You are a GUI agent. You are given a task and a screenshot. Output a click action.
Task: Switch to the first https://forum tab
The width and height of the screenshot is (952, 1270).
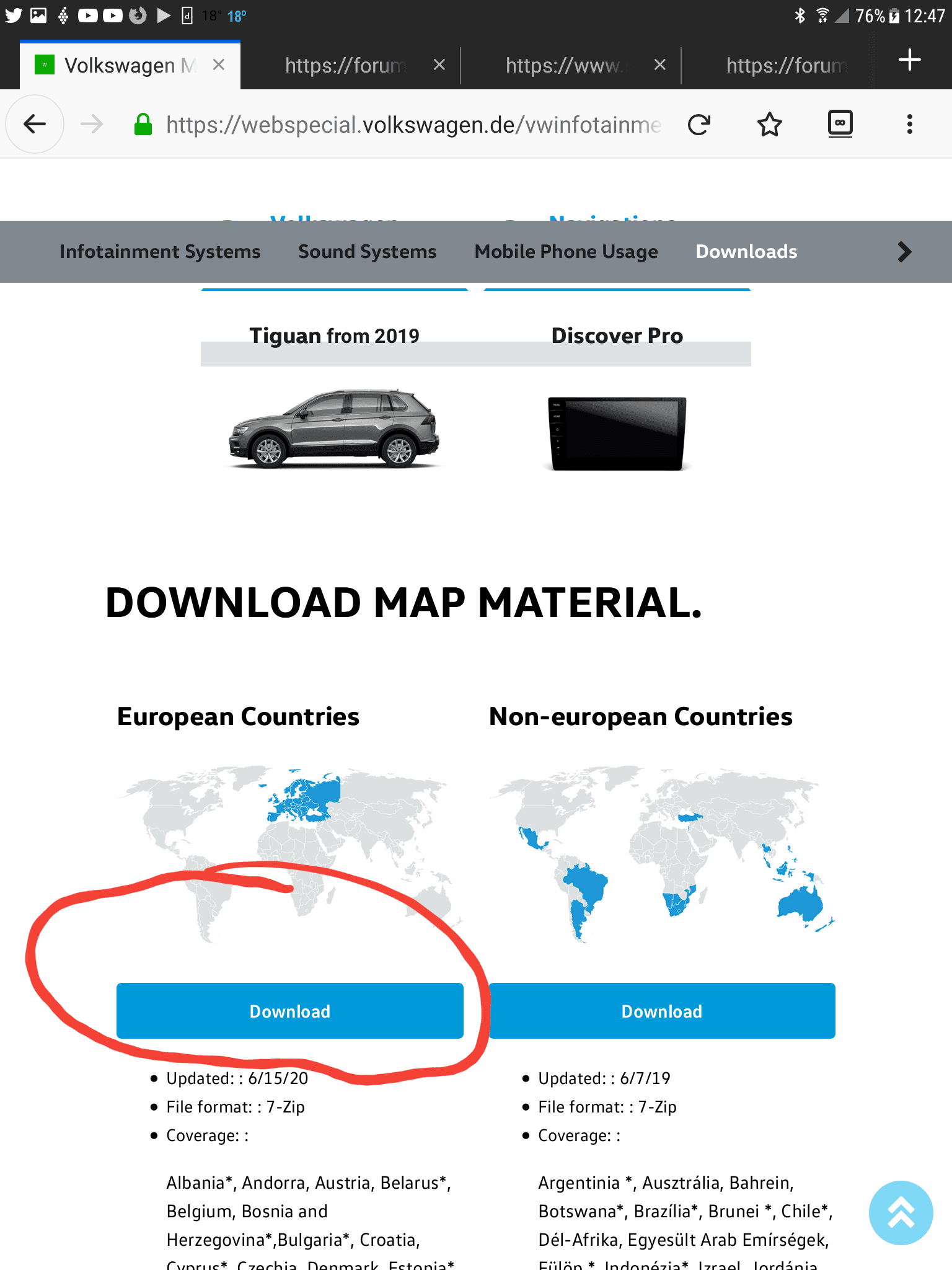[x=351, y=65]
